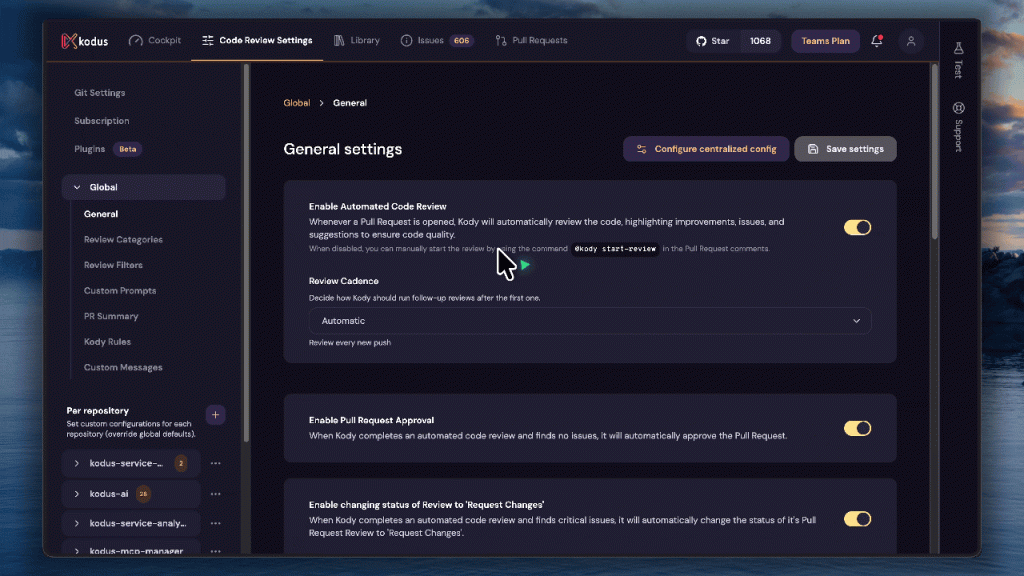Click the Kodus logo icon
The image size is (1024, 576).
[70, 41]
